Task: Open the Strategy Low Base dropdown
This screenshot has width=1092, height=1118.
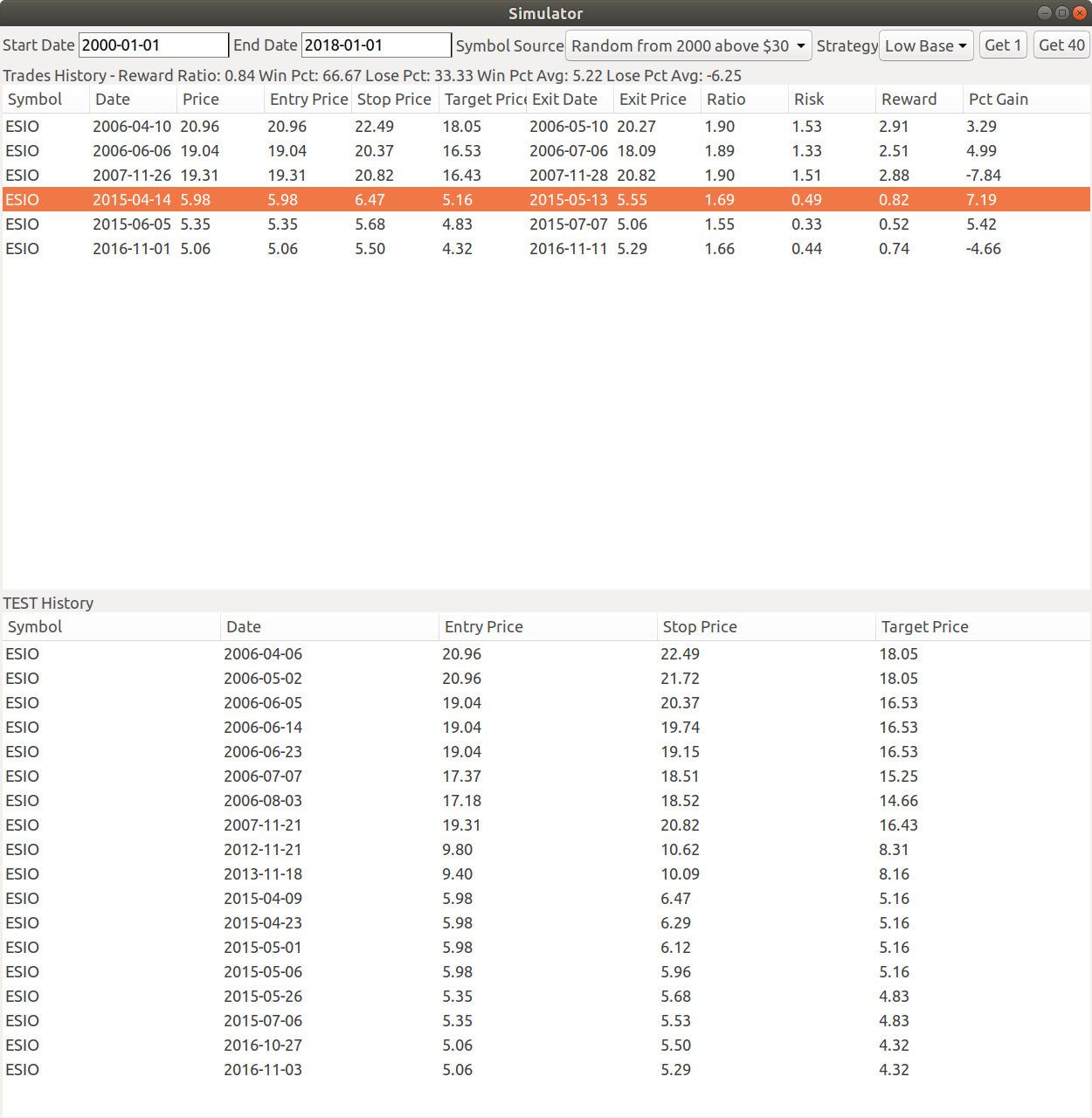Action: point(926,45)
